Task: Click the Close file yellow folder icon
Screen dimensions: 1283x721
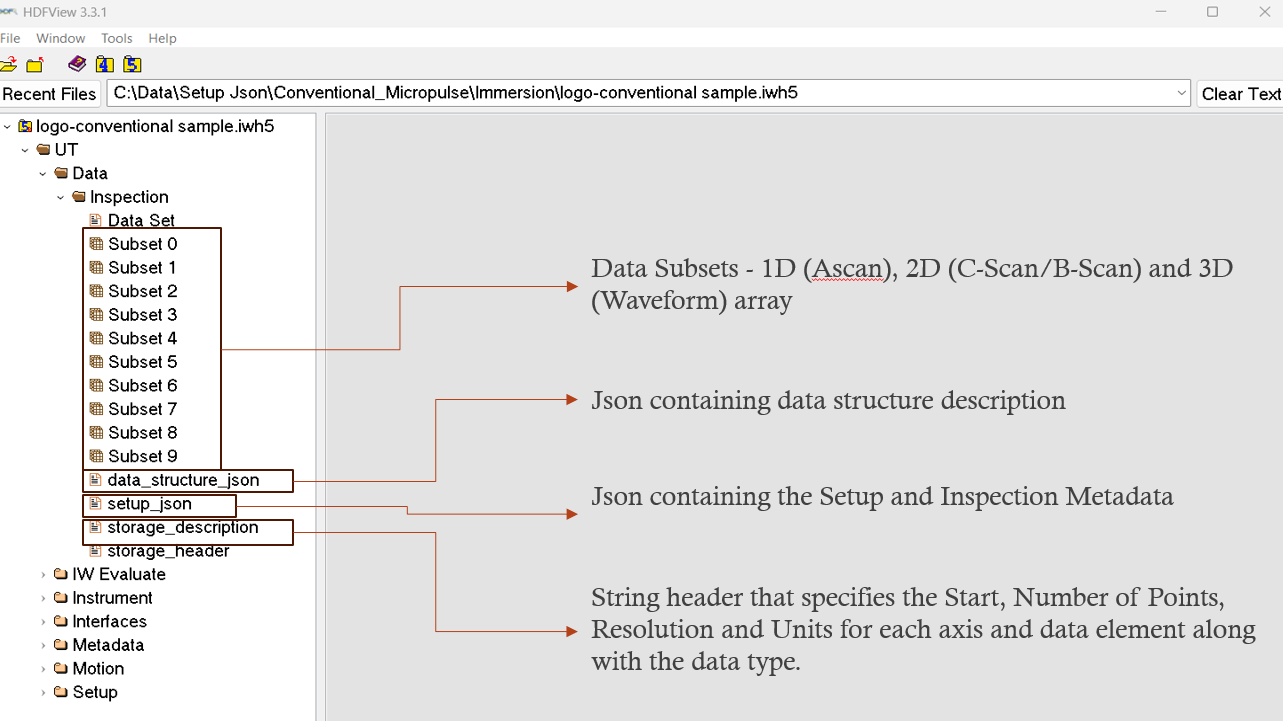Action: [35, 65]
